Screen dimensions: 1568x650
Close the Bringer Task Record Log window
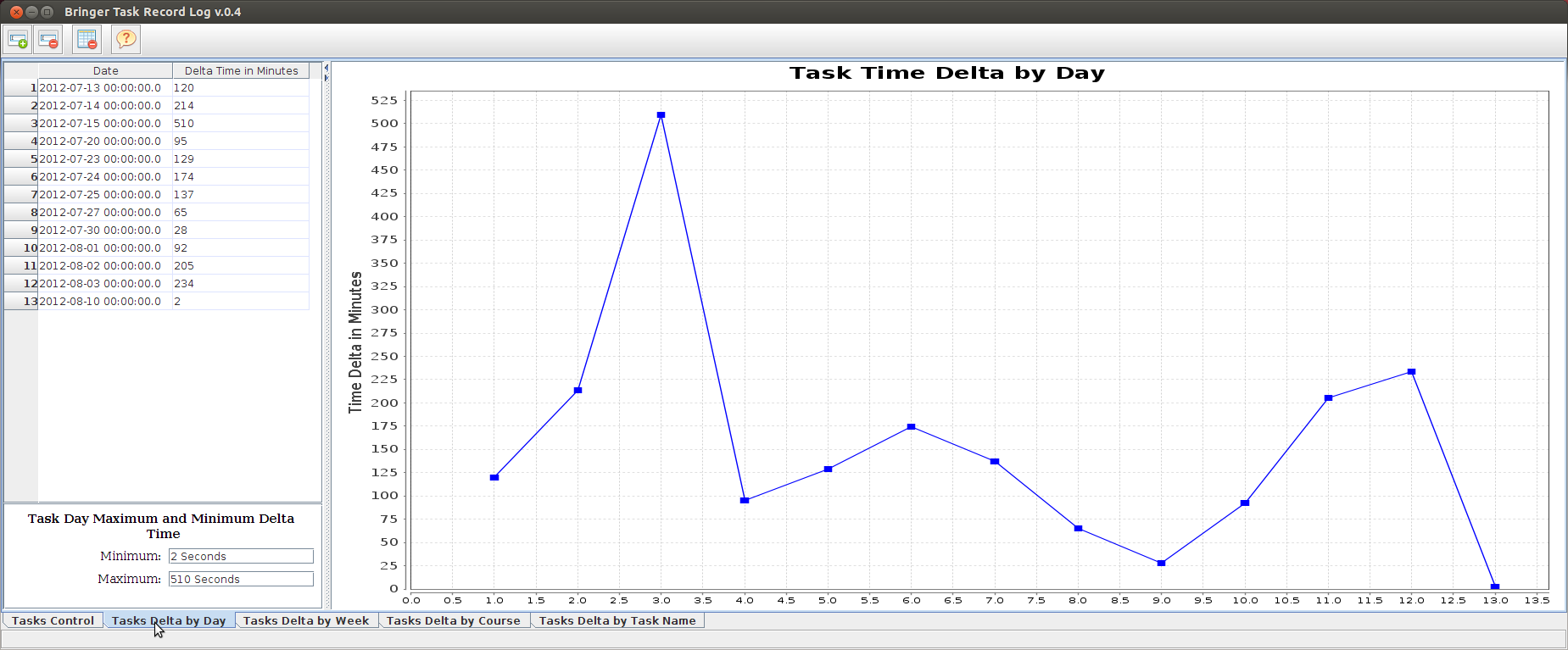coord(16,12)
